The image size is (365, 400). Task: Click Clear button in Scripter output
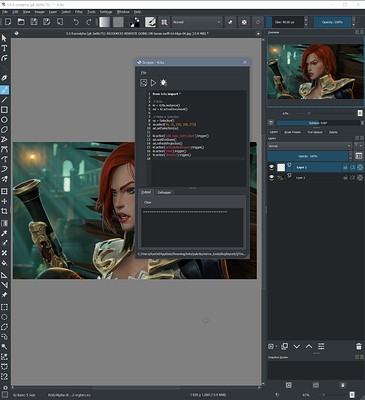[147, 202]
